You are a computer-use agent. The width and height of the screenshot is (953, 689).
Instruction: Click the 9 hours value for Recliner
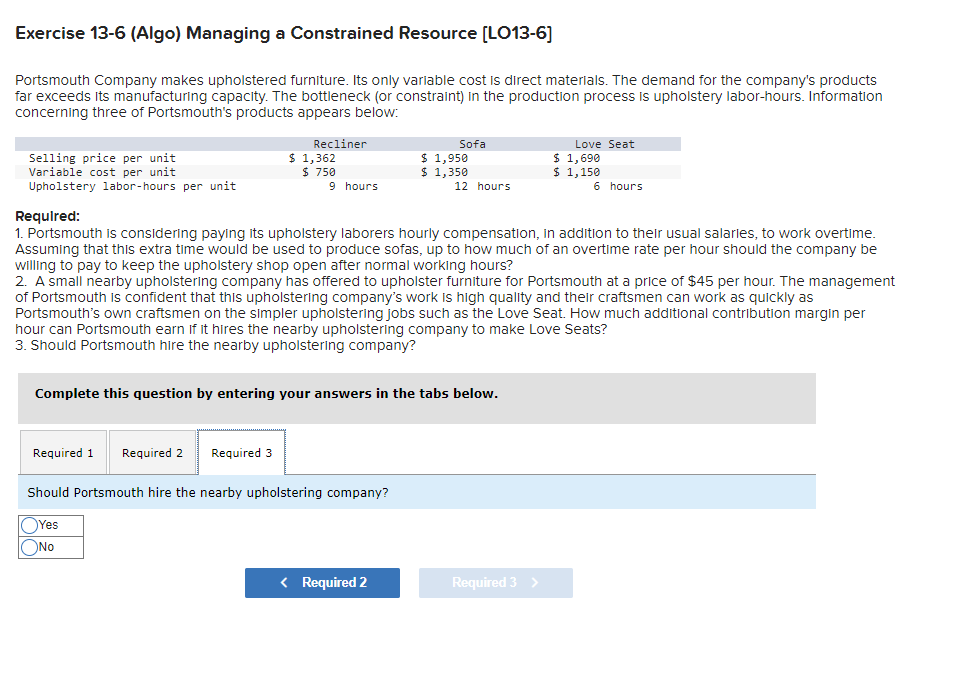(353, 186)
